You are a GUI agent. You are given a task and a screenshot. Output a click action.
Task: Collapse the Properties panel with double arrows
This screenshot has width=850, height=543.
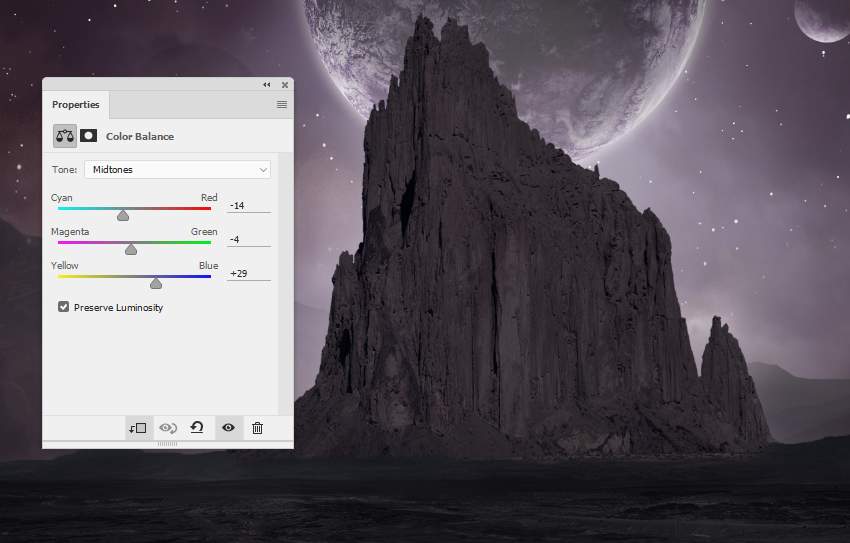tap(267, 85)
